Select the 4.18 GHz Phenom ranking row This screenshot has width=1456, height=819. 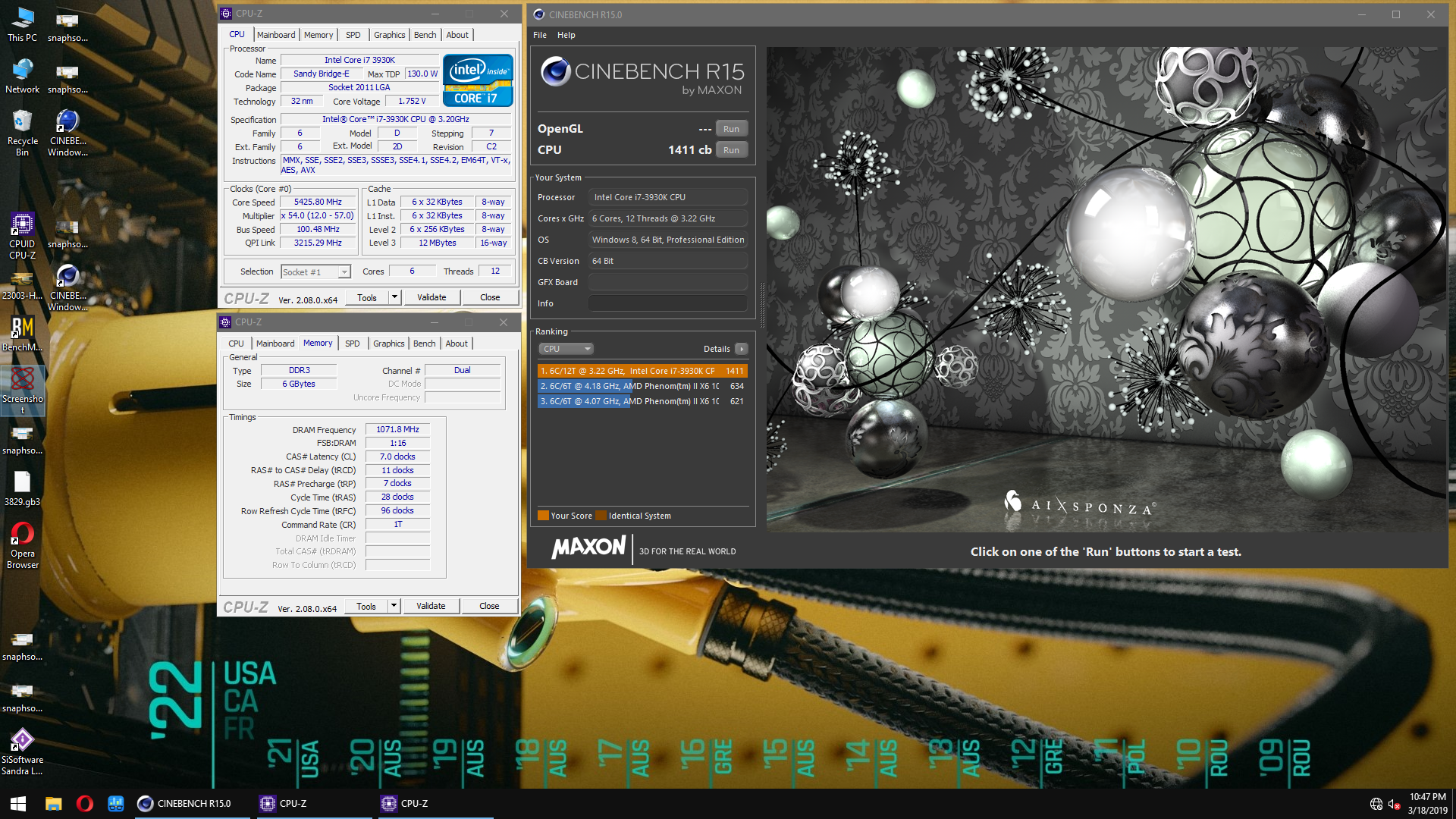click(642, 386)
